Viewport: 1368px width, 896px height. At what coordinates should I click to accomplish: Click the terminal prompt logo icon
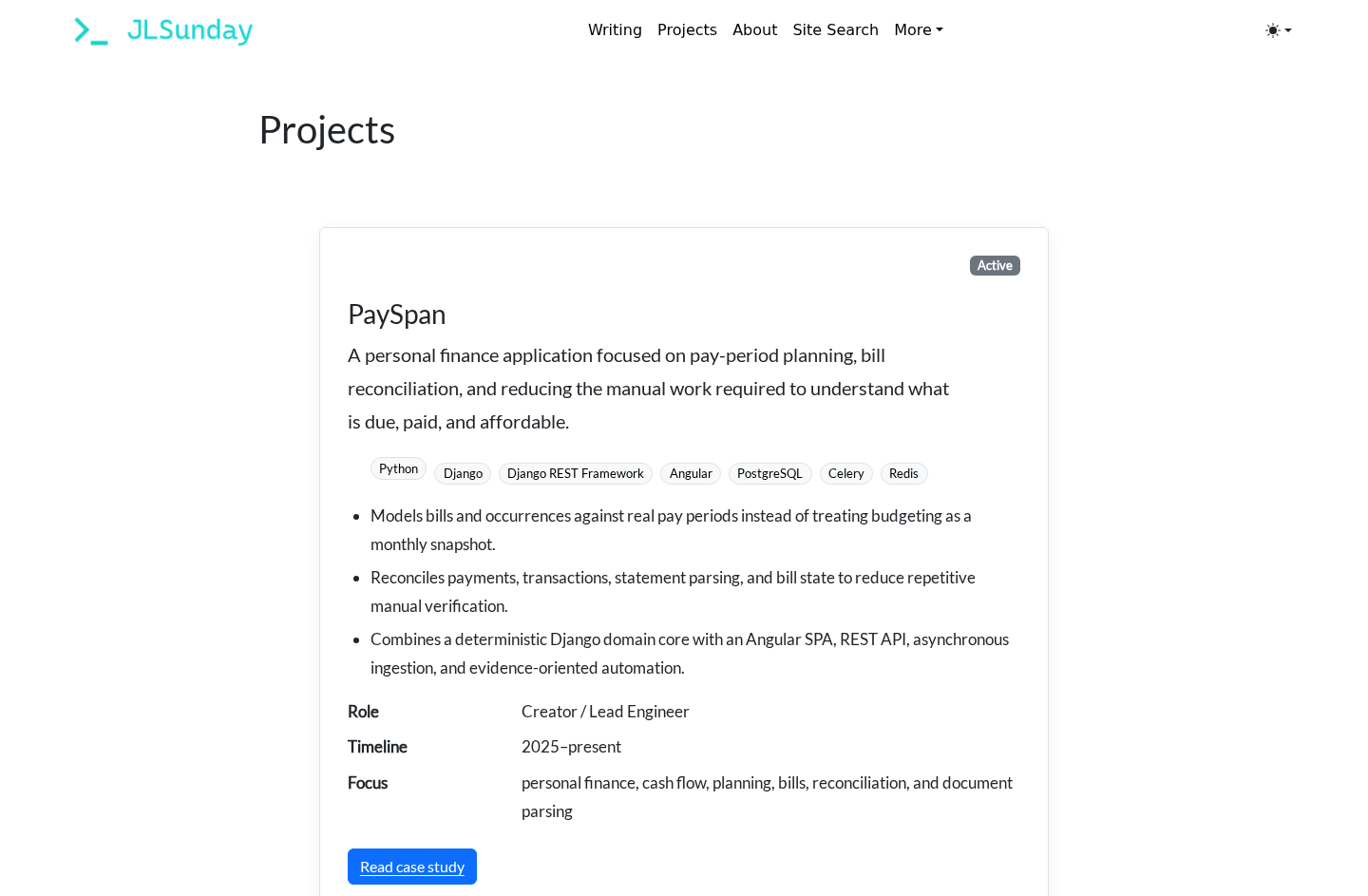[91, 30]
